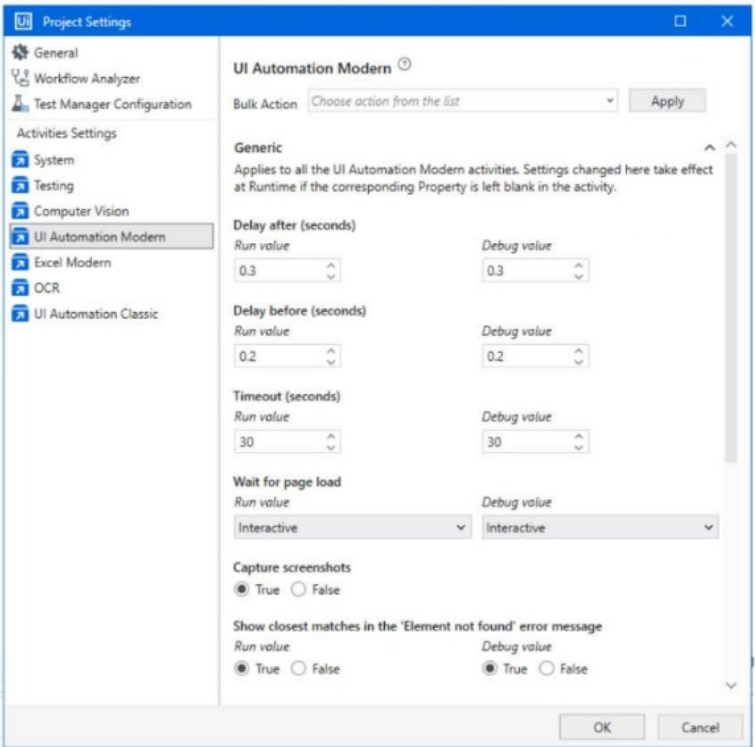Decrease Delay before Debug value
755x747 pixels.
point(579,362)
